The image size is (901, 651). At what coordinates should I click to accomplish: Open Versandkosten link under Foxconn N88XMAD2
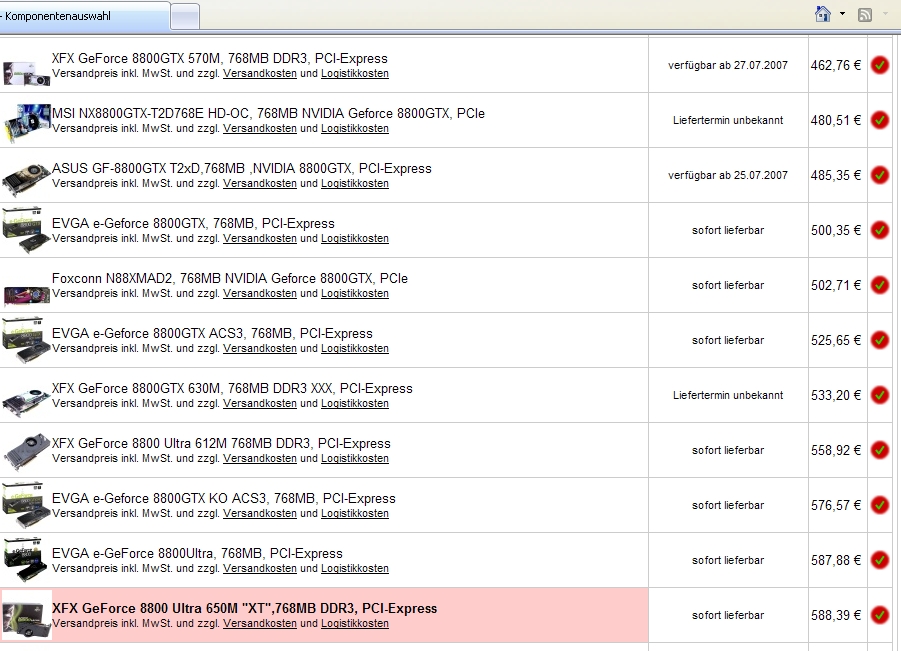click(260, 294)
